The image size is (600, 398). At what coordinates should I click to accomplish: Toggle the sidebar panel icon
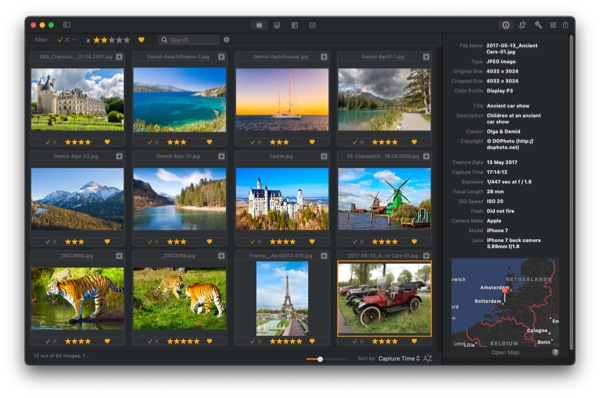point(67,25)
